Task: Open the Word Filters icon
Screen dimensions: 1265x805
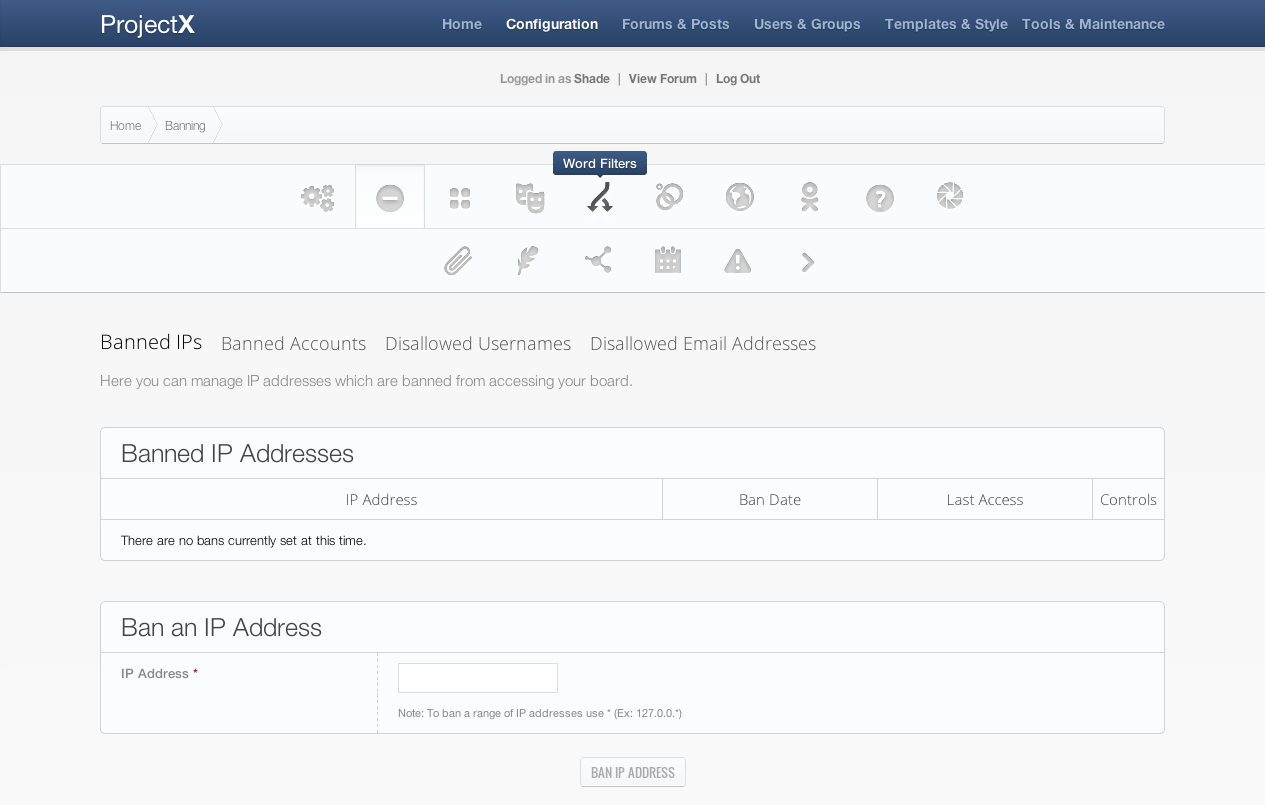Action: (600, 197)
